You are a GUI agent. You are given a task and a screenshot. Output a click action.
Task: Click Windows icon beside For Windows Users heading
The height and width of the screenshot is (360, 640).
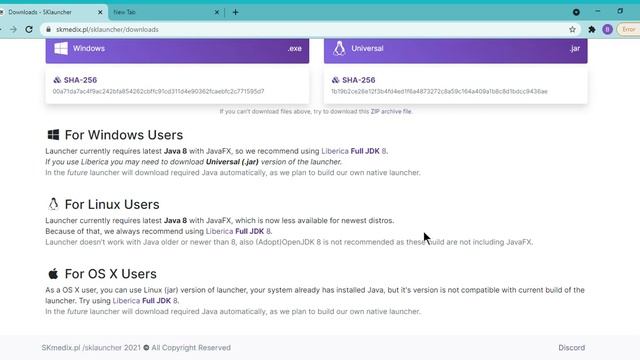tap(53, 135)
